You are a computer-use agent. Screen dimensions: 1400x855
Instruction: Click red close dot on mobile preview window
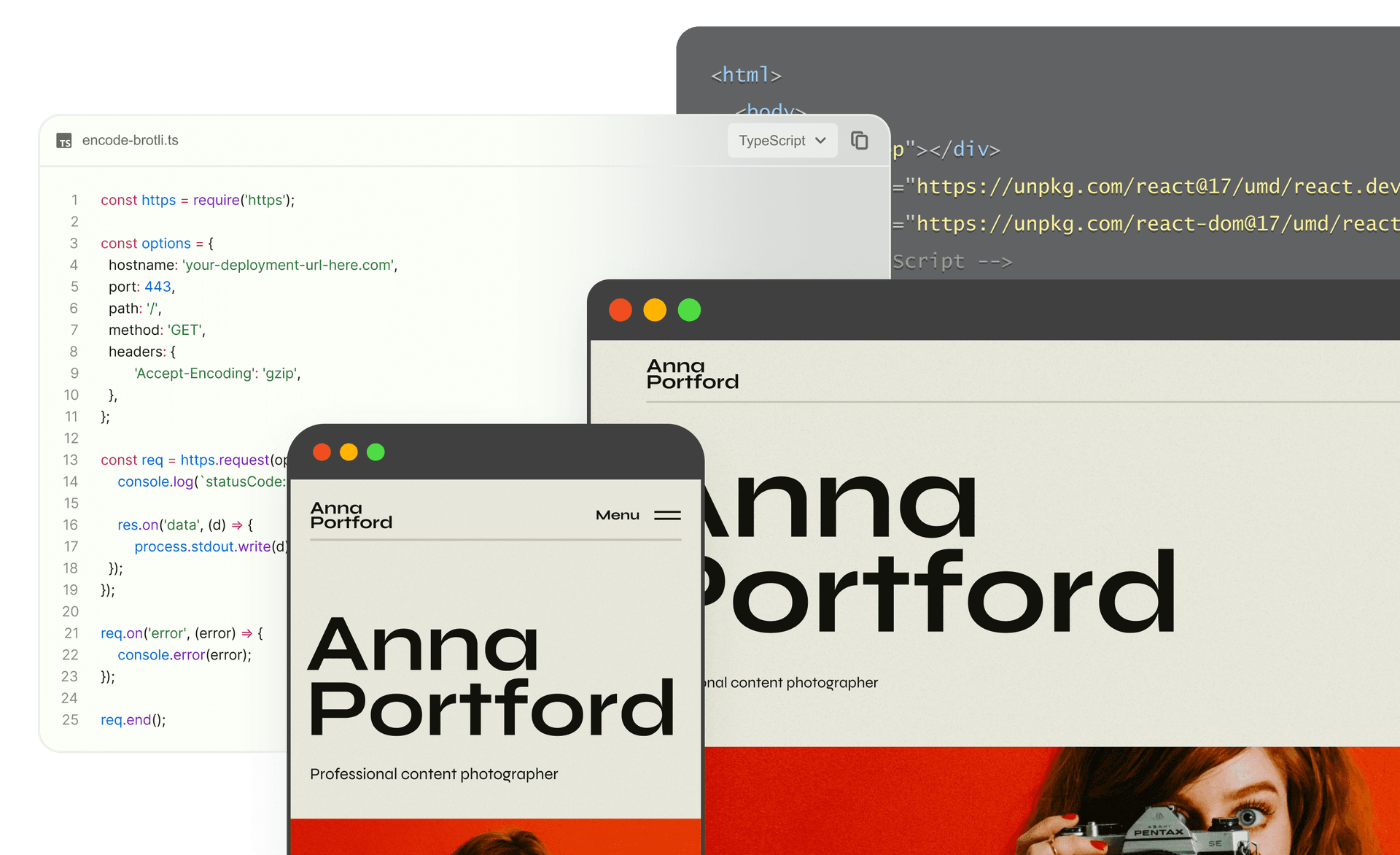322,452
